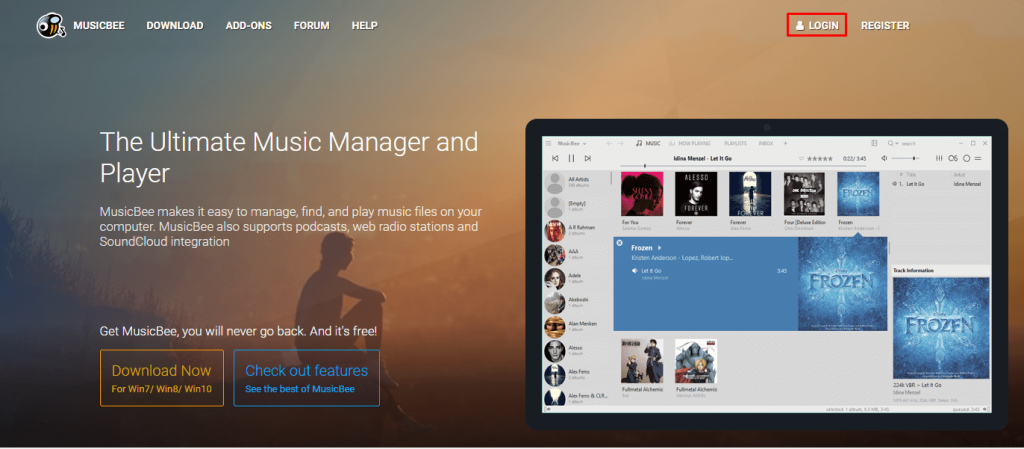This screenshot has width=1024, height=449.
Task: Select the [Empty] artist entry
Action: (x=577, y=206)
